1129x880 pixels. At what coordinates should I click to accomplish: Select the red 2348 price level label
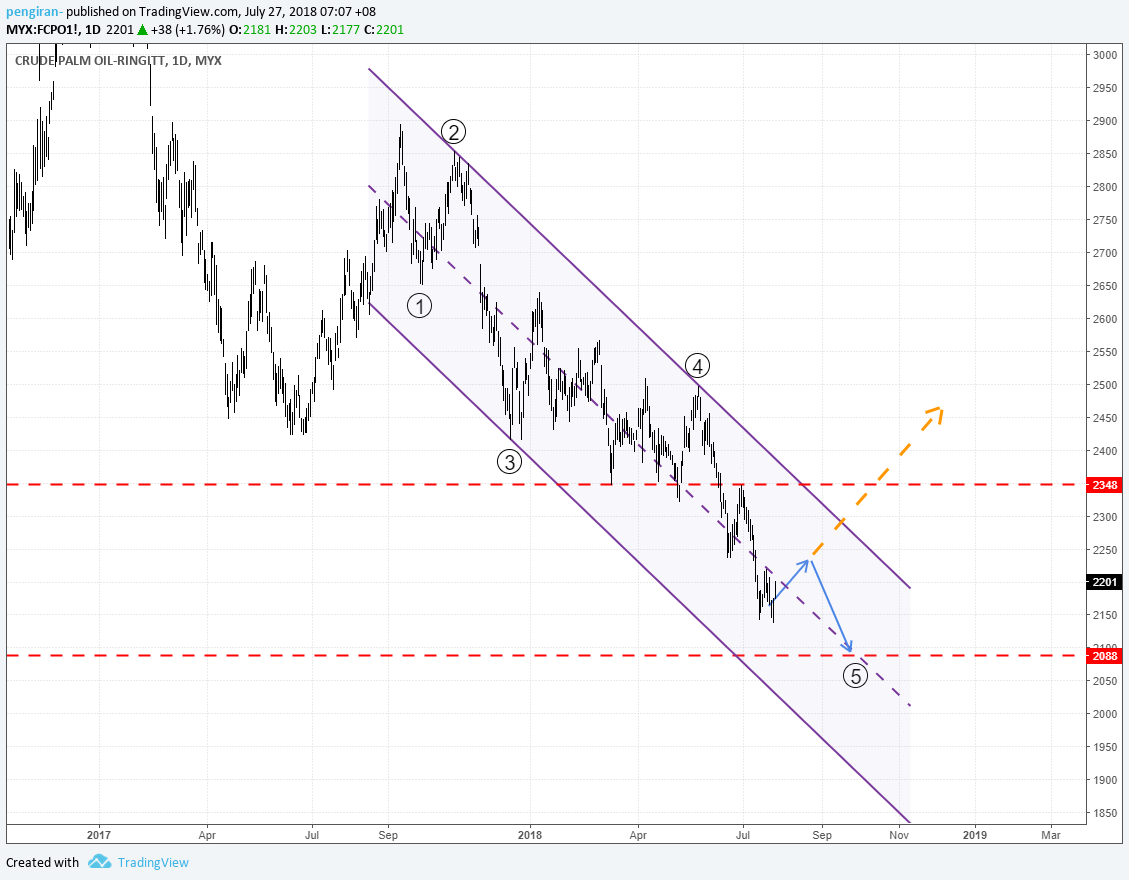[x=1105, y=485]
